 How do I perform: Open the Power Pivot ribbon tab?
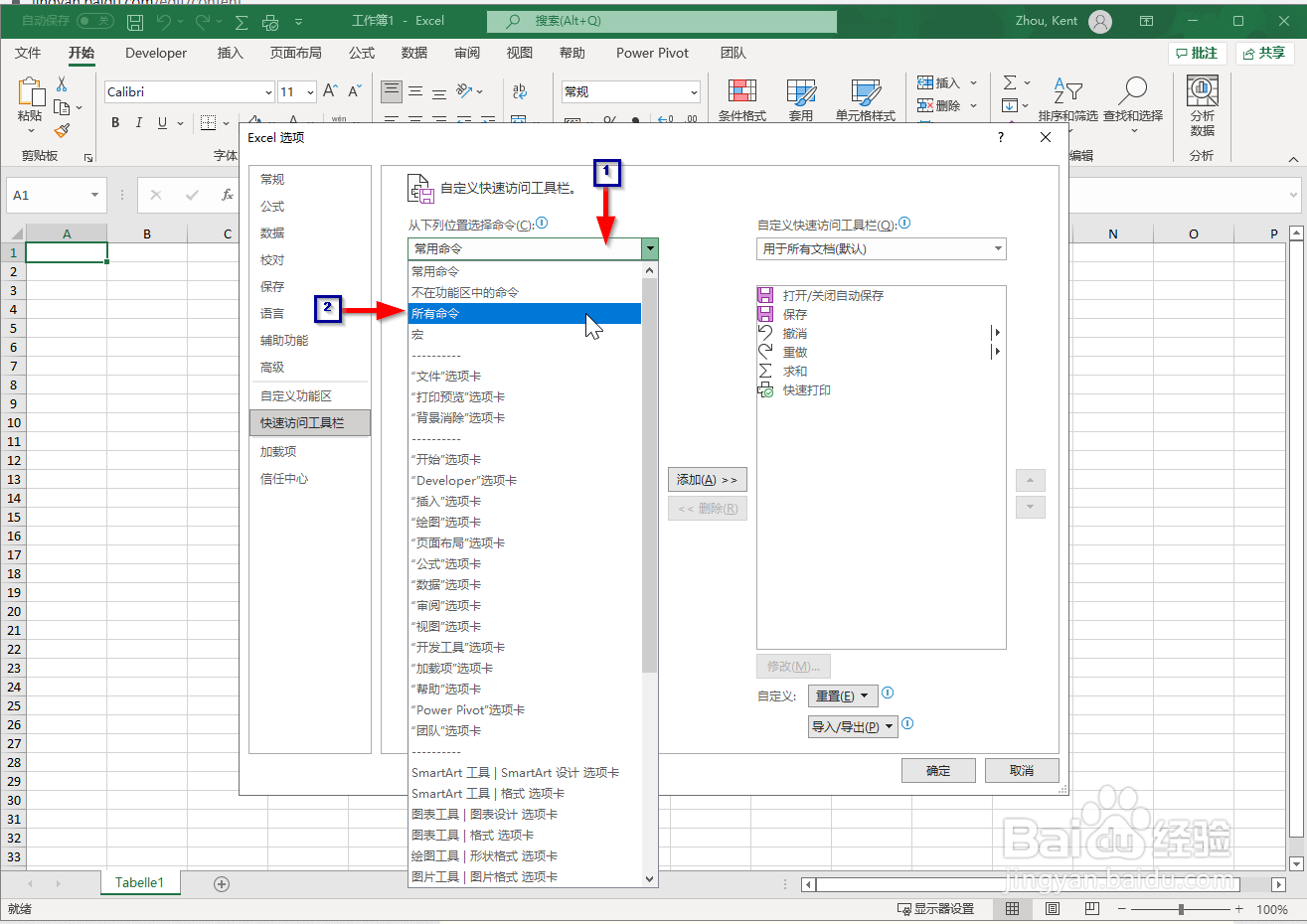point(652,53)
